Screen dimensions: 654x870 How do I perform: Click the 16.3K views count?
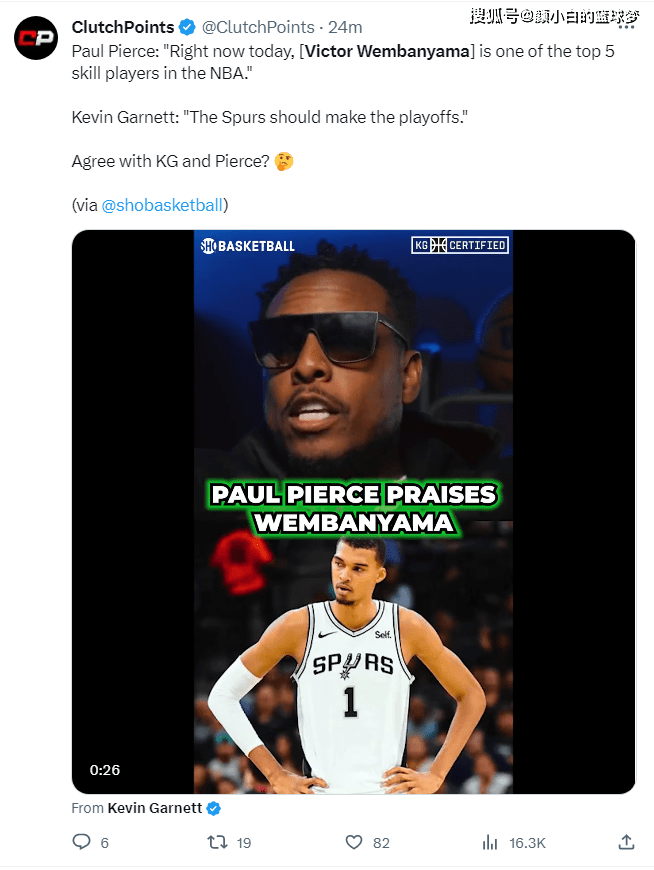point(528,843)
